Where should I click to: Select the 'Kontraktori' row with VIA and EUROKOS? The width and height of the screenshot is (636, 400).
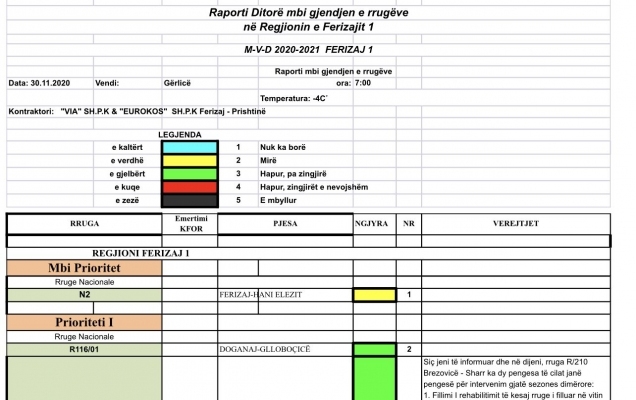click(137, 112)
